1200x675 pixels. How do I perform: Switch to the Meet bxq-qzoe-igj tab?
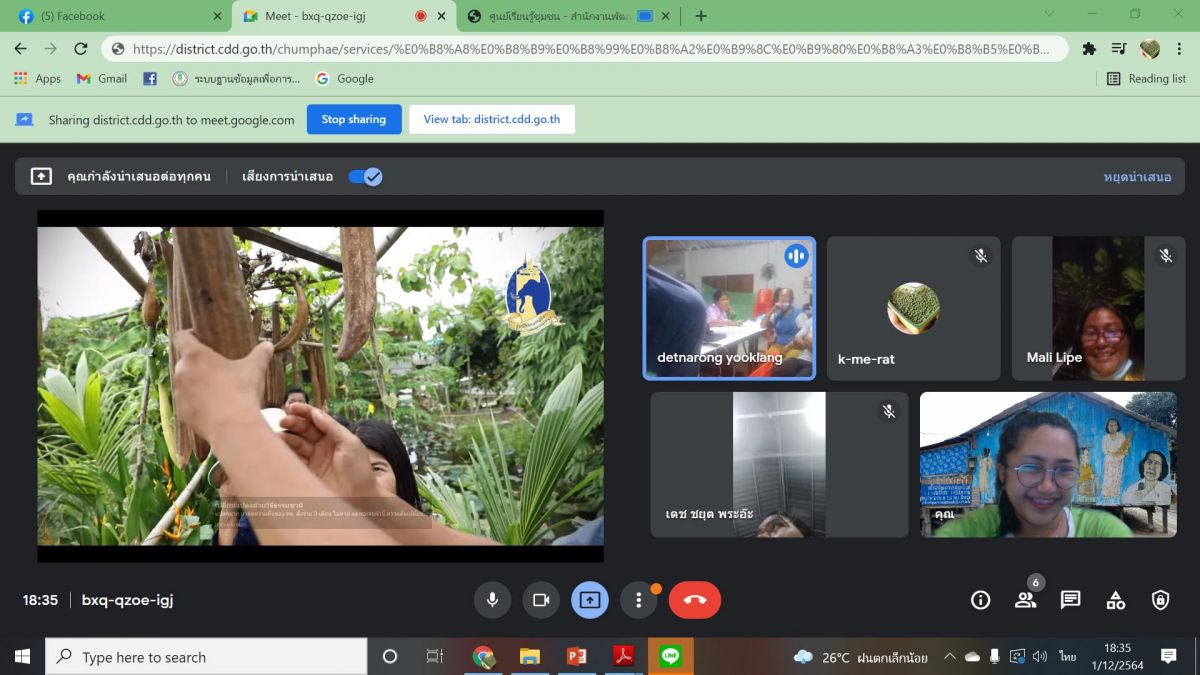(x=330, y=16)
